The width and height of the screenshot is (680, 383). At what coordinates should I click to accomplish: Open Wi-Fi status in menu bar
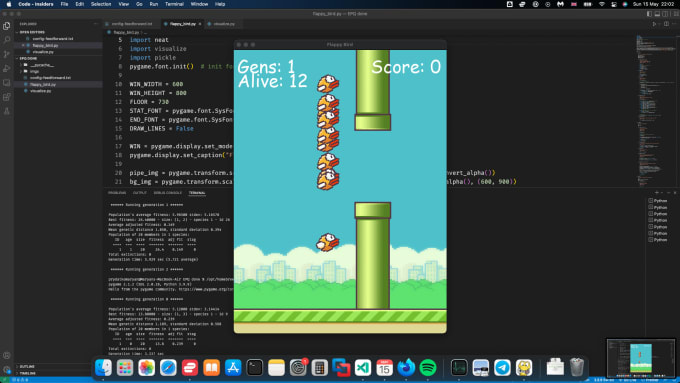click(602, 4)
